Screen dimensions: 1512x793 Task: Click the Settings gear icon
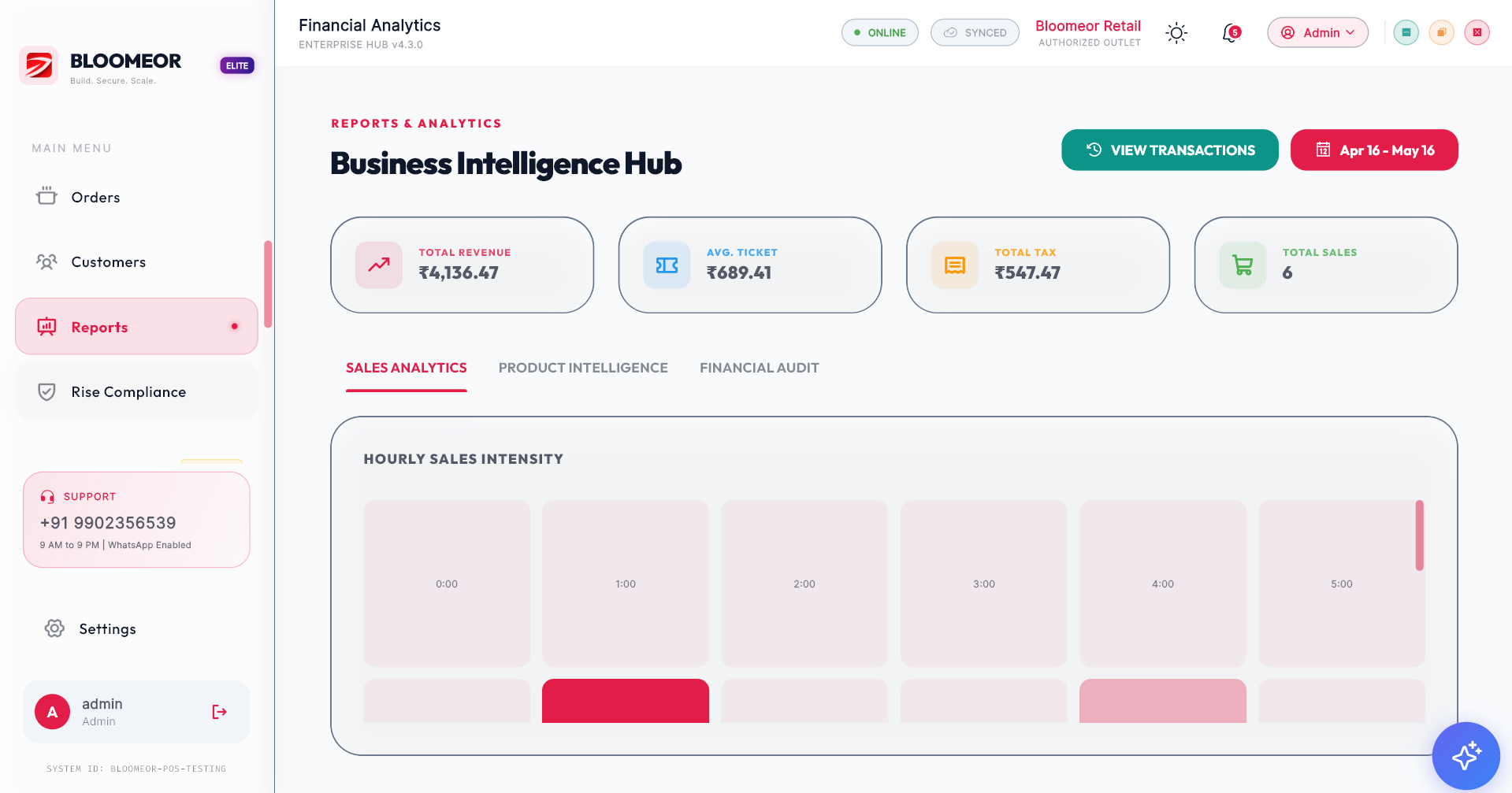click(54, 628)
